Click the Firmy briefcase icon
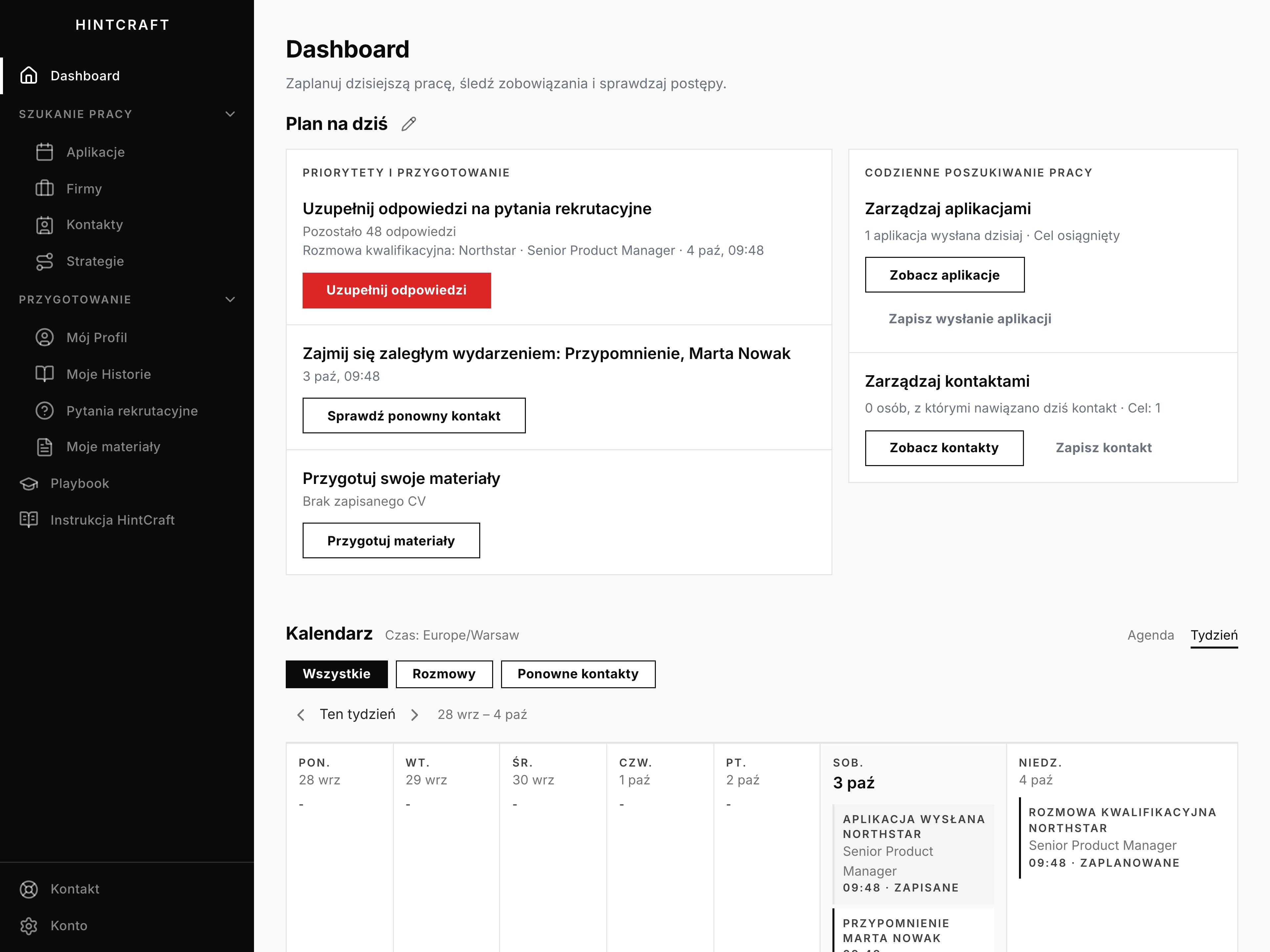 pos(44,188)
